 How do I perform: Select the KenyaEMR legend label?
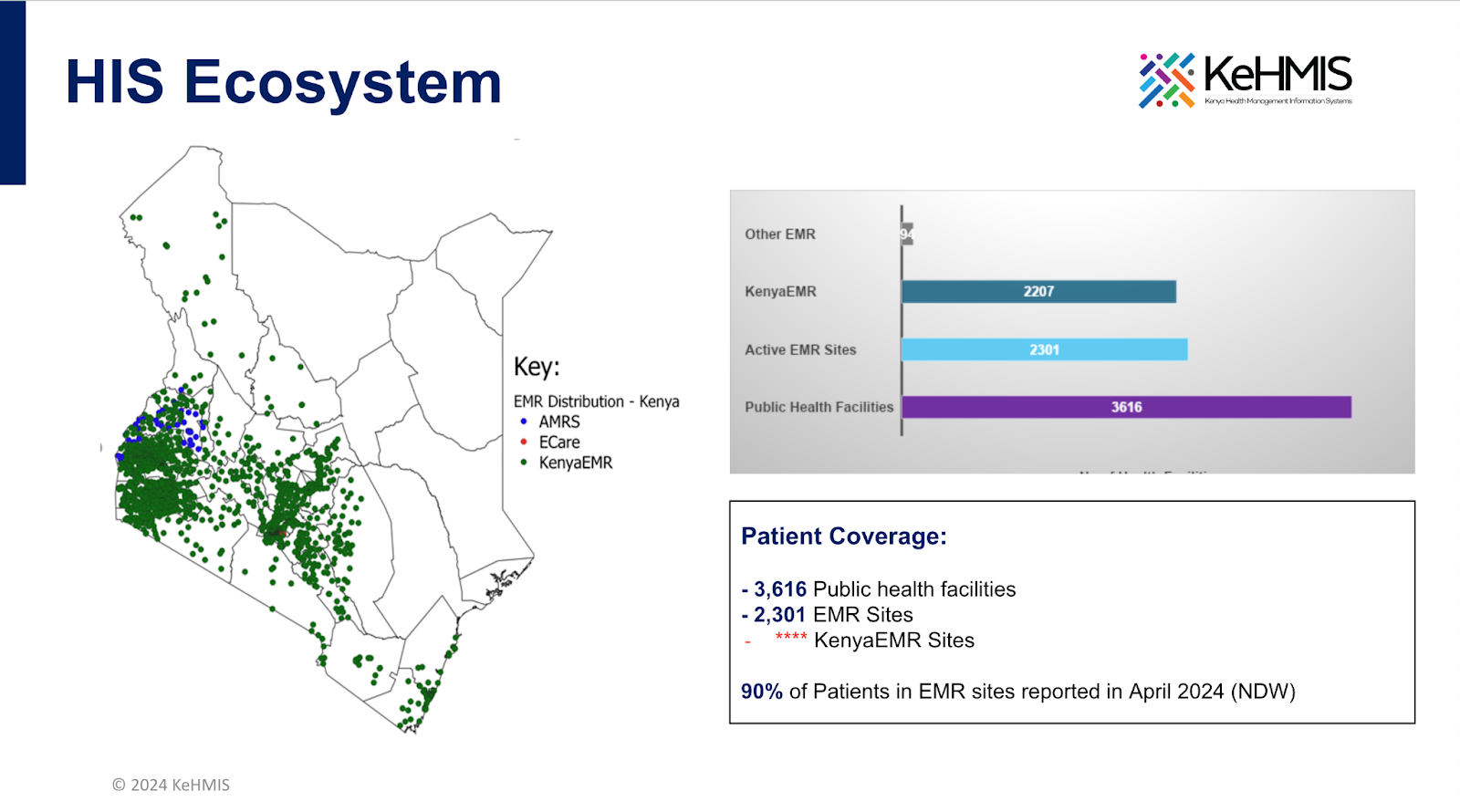[576, 463]
